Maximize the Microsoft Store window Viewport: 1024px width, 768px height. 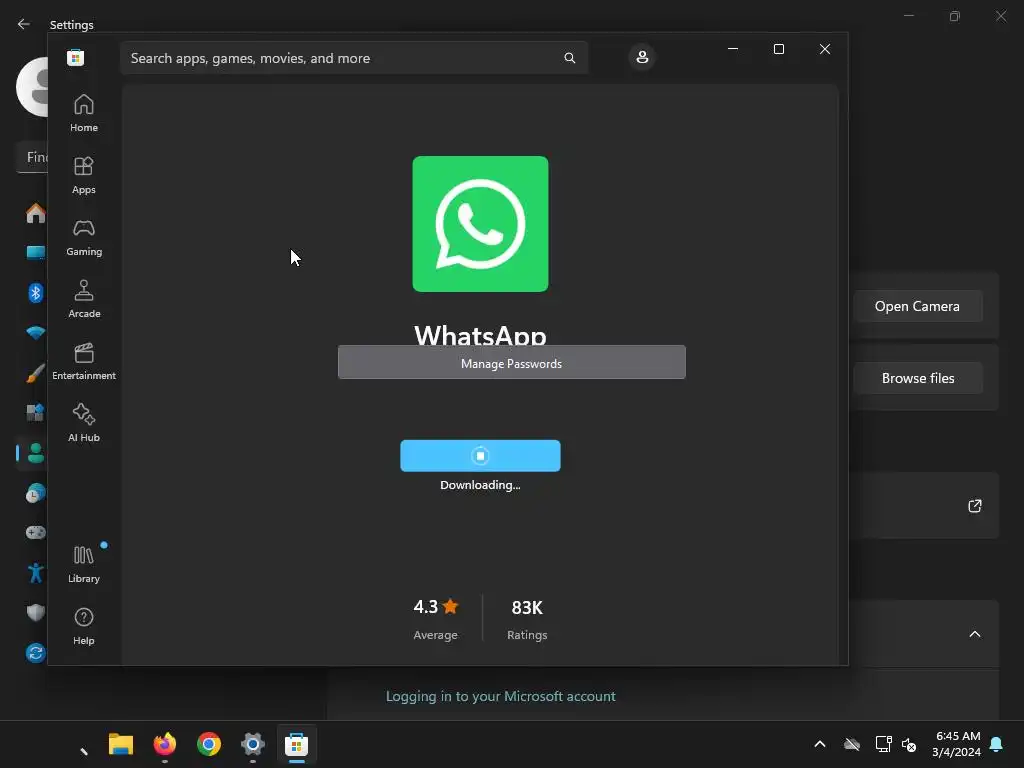click(x=778, y=49)
